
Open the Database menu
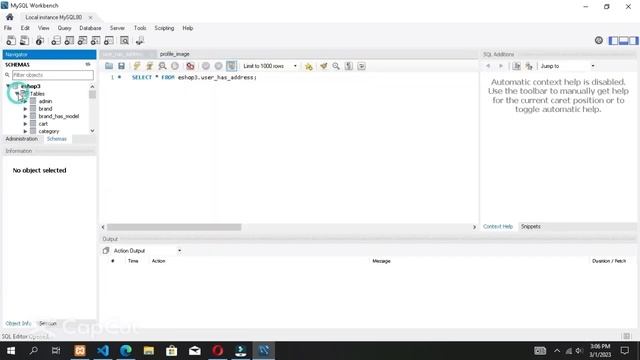[90, 28]
